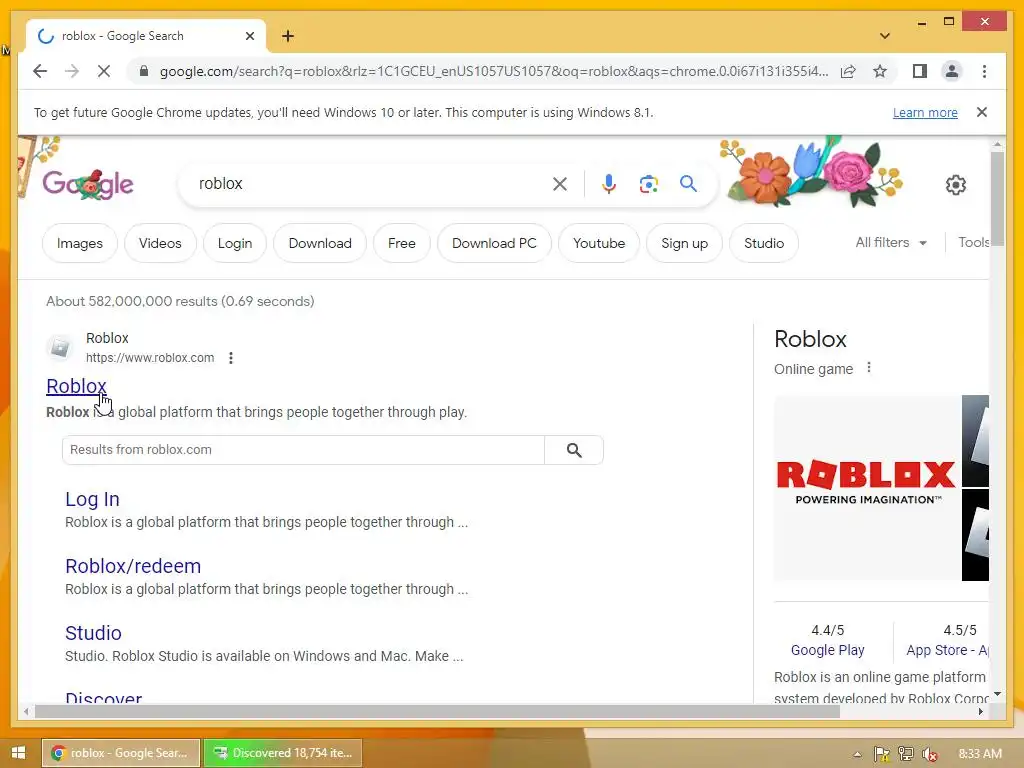The image size is (1024, 768).
Task: Select the Download filter chip
Action: [320, 243]
